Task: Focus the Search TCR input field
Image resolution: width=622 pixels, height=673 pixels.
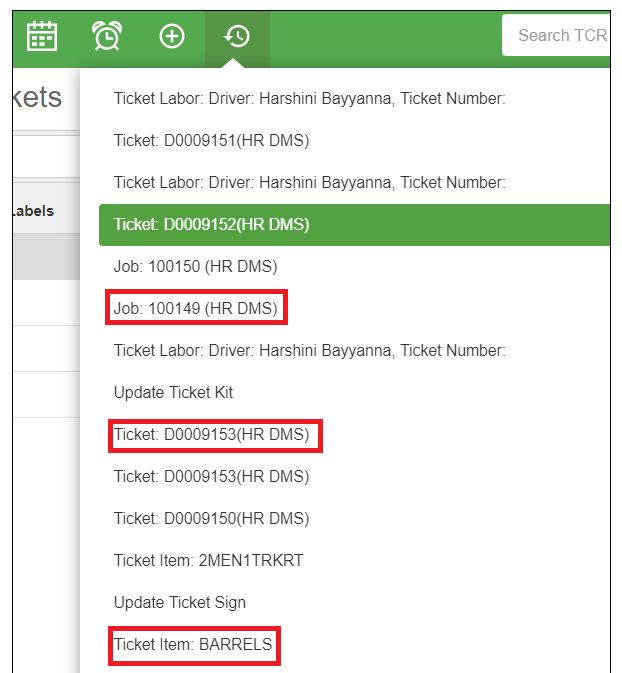Action: tap(560, 36)
